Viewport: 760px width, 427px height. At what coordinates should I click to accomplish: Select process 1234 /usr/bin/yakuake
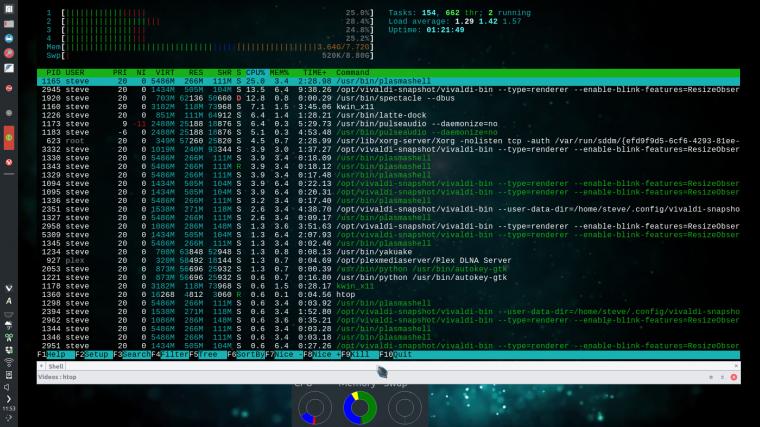tap(388, 252)
